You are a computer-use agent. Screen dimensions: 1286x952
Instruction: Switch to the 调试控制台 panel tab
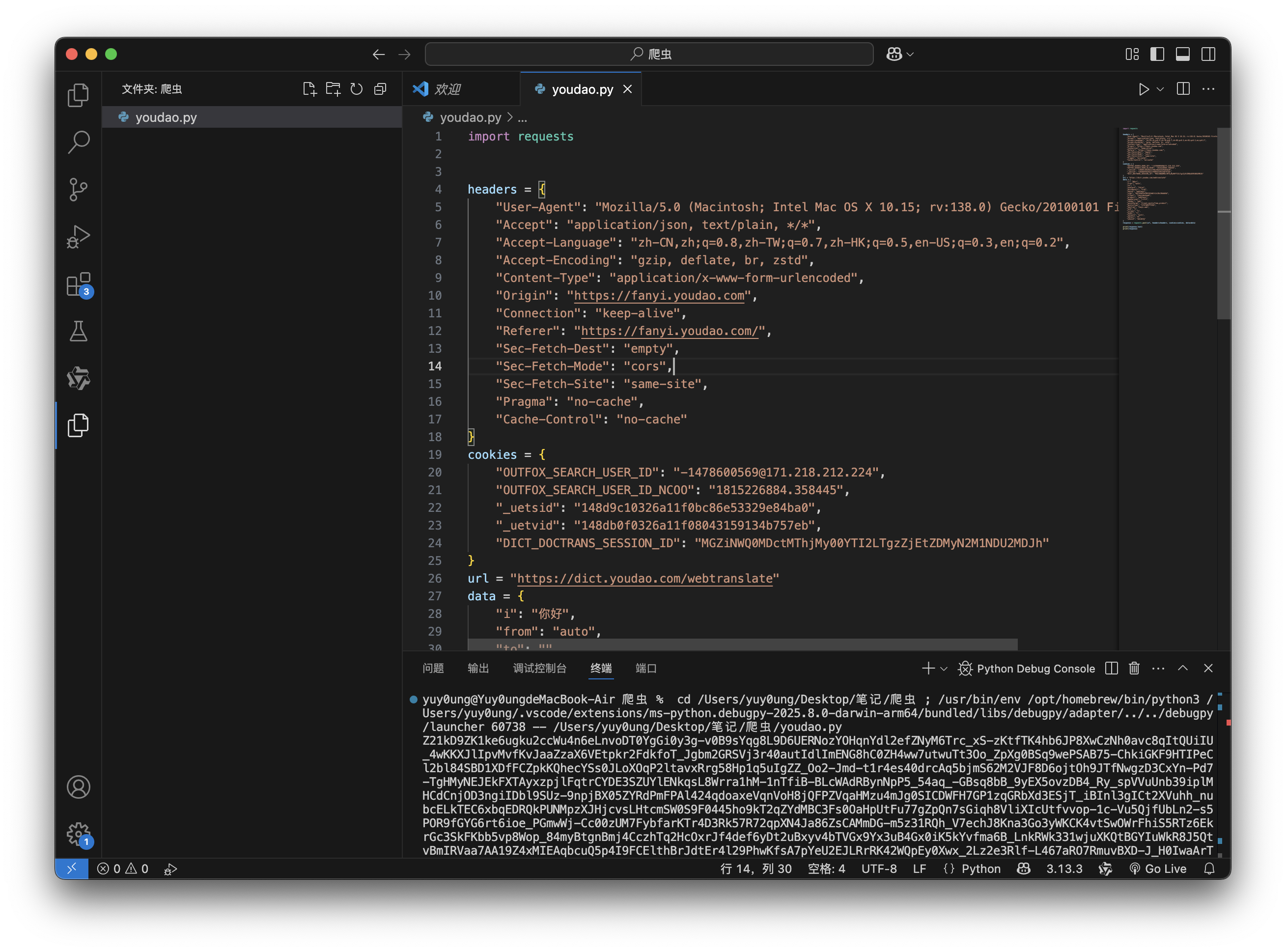click(x=539, y=668)
